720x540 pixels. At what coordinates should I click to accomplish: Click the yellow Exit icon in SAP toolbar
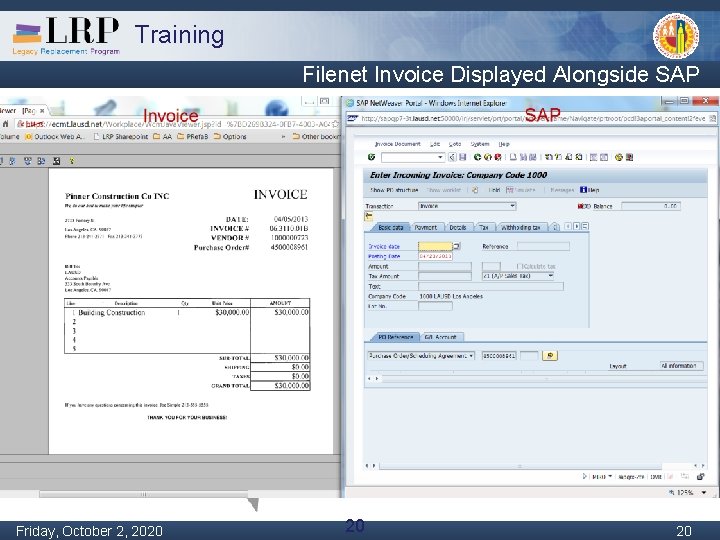point(488,157)
